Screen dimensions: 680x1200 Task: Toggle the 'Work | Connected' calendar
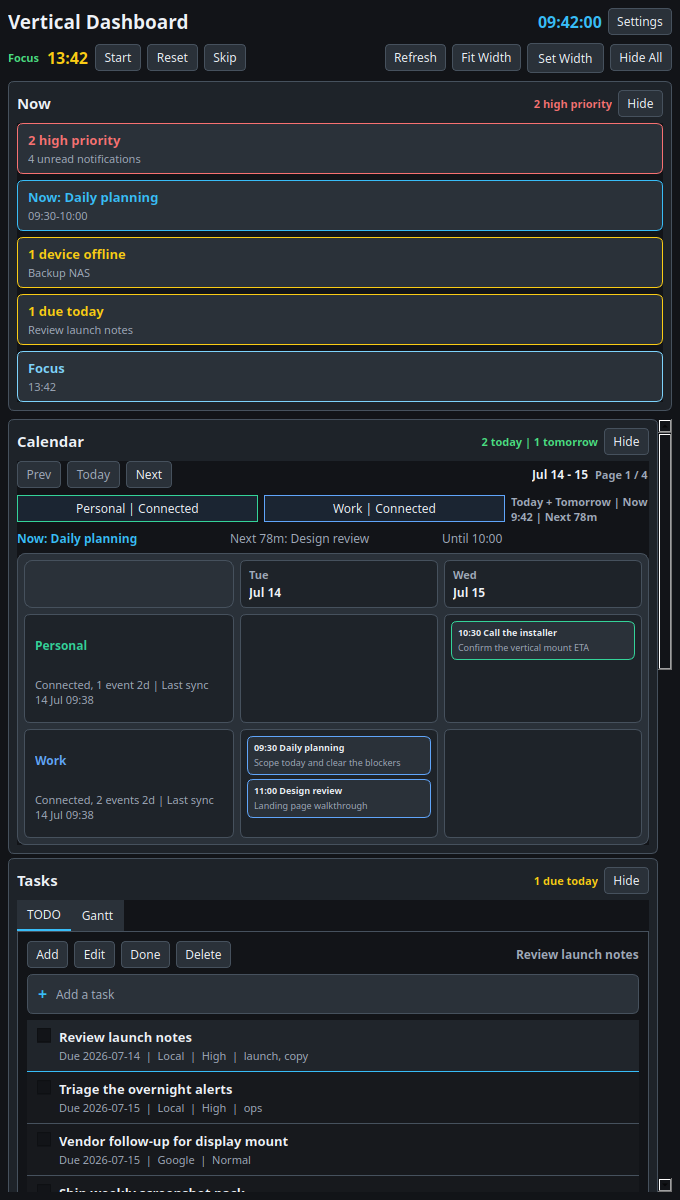point(384,509)
